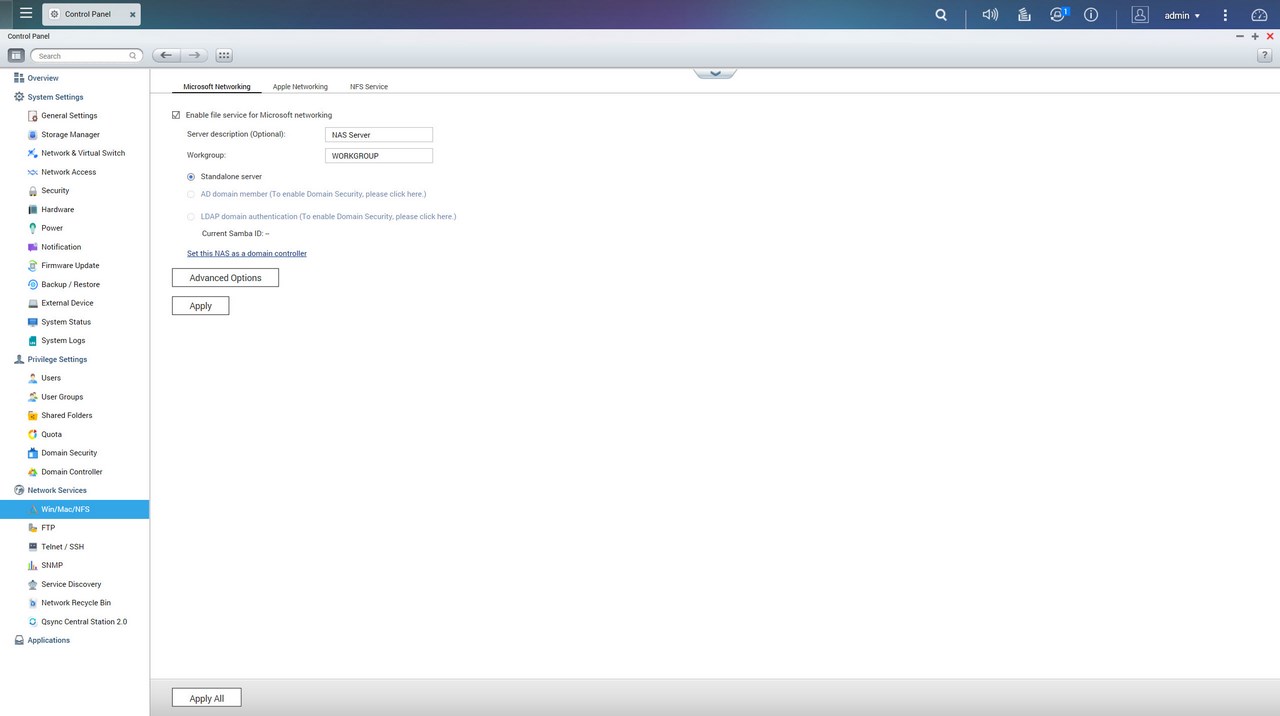Toggle the sidebar panel view icon

(16, 55)
